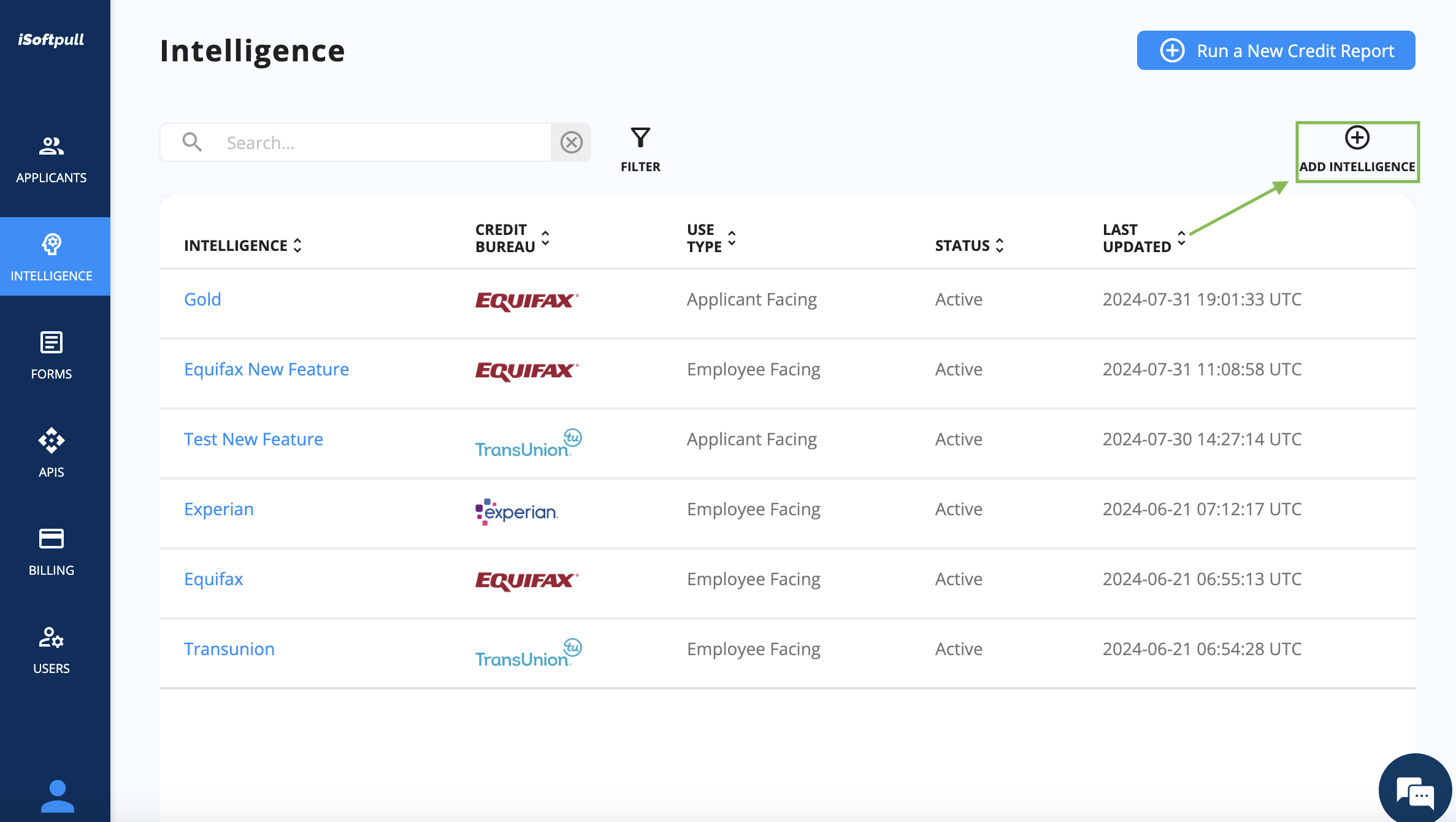This screenshot has width=1456, height=822.
Task: Open the Forms sidebar section
Action: click(x=52, y=356)
